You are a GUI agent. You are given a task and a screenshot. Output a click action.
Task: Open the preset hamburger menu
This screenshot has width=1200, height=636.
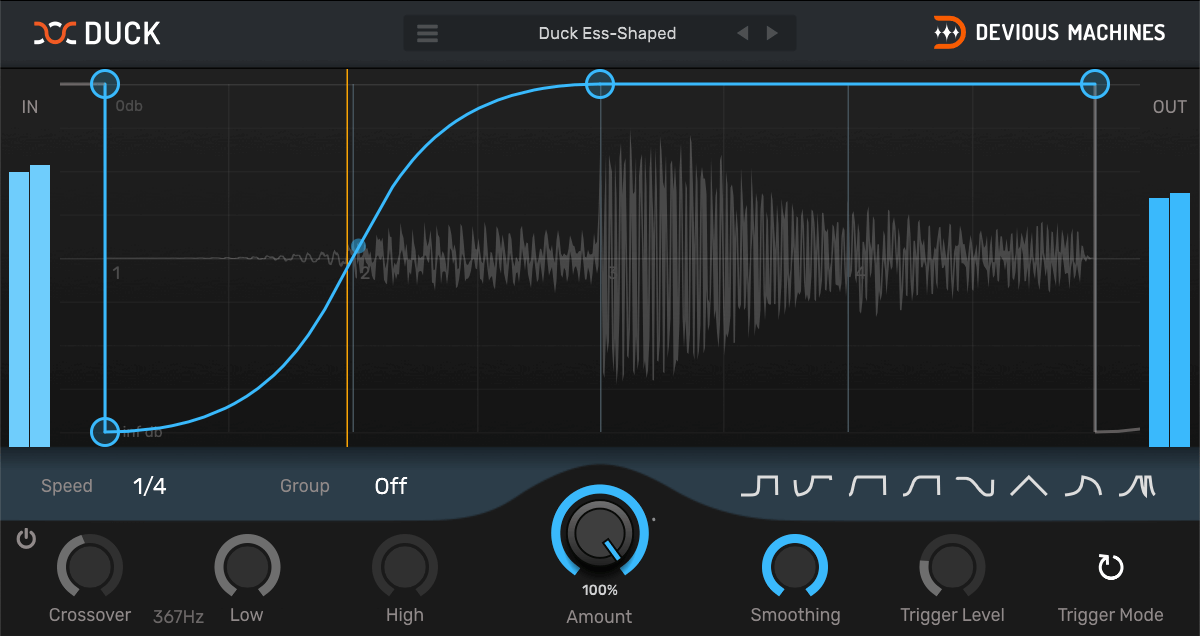coord(428,33)
